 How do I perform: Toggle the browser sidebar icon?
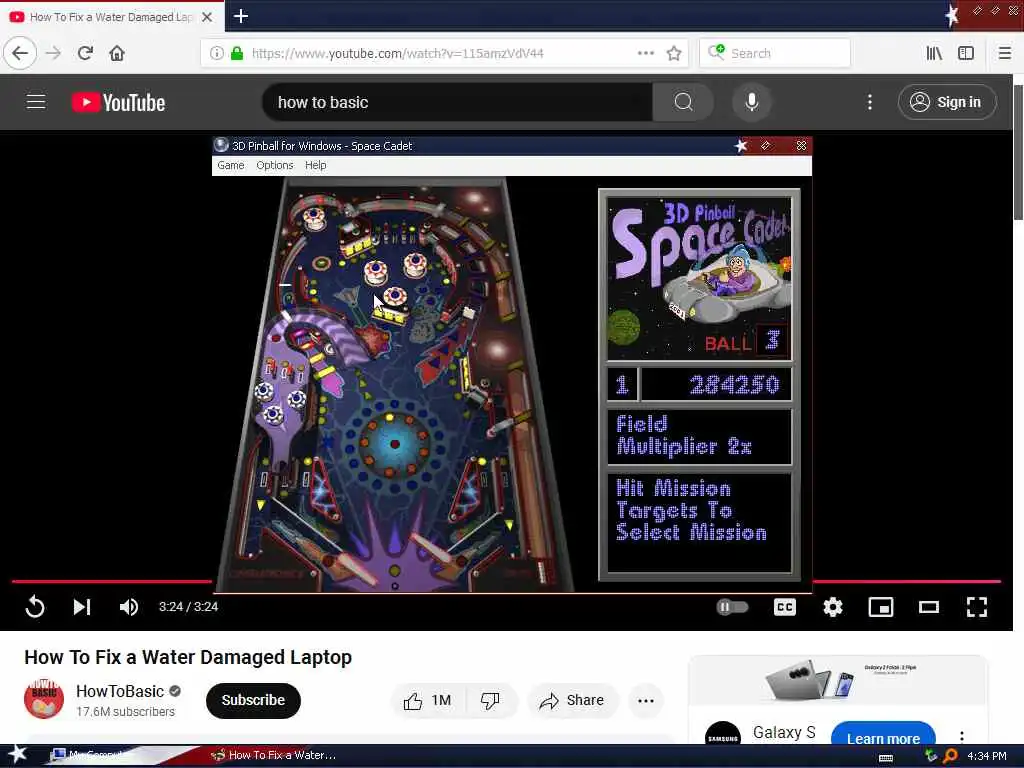coord(966,53)
